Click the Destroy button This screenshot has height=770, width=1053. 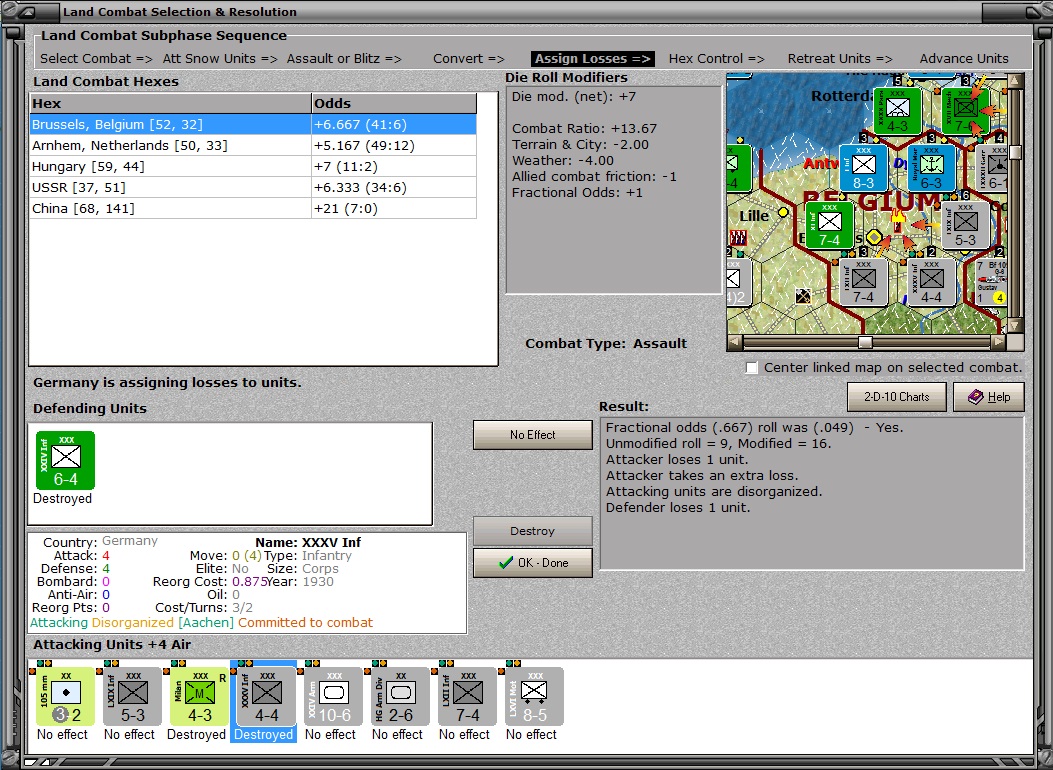tap(533, 531)
